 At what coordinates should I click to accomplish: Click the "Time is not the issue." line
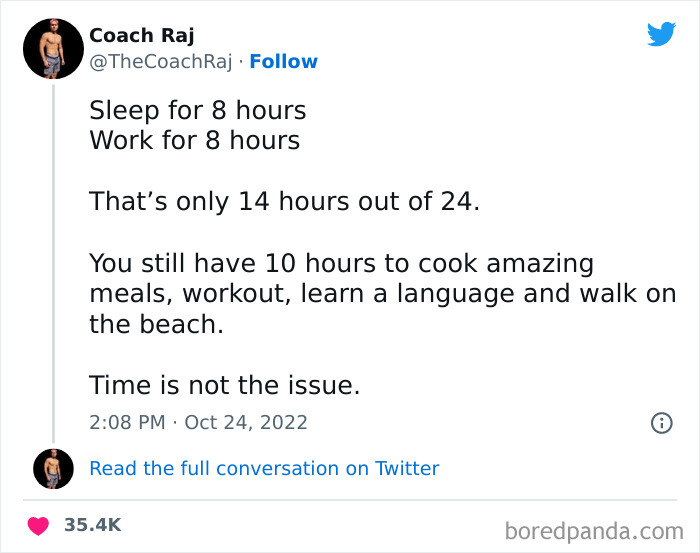(x=224, y=384)
